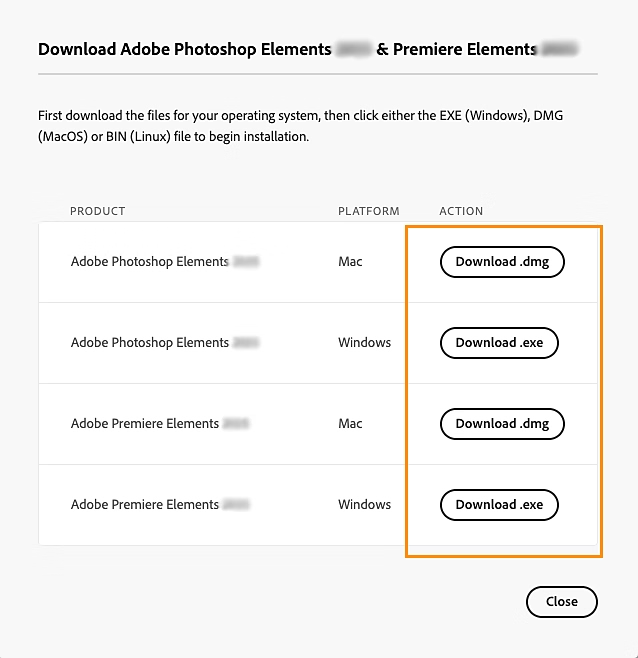The width and height of the screenshot is (638, 658).
Task: Click the dialog title heading text
Action: 308,49
